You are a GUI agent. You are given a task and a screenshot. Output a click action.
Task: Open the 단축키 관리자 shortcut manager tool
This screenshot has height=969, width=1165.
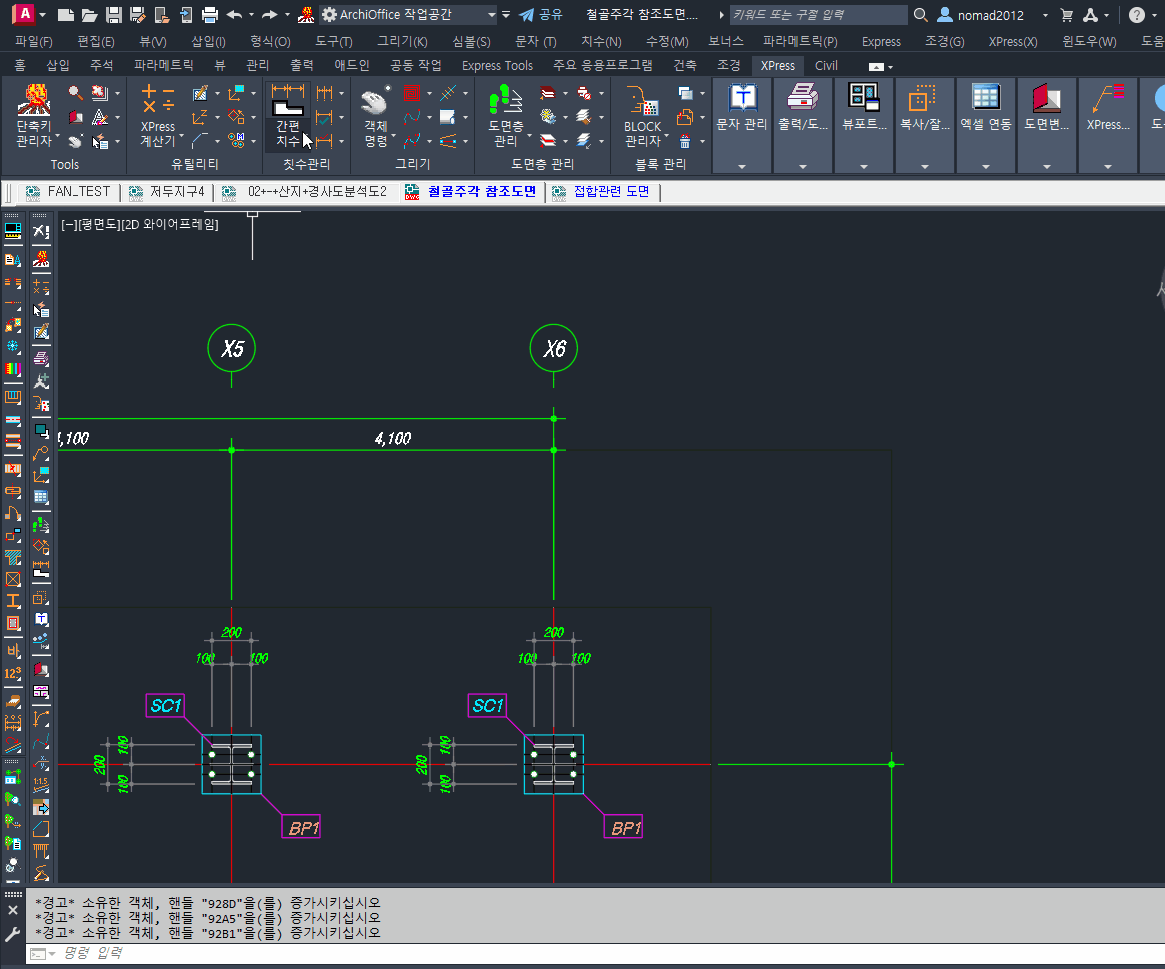(35, 115)
